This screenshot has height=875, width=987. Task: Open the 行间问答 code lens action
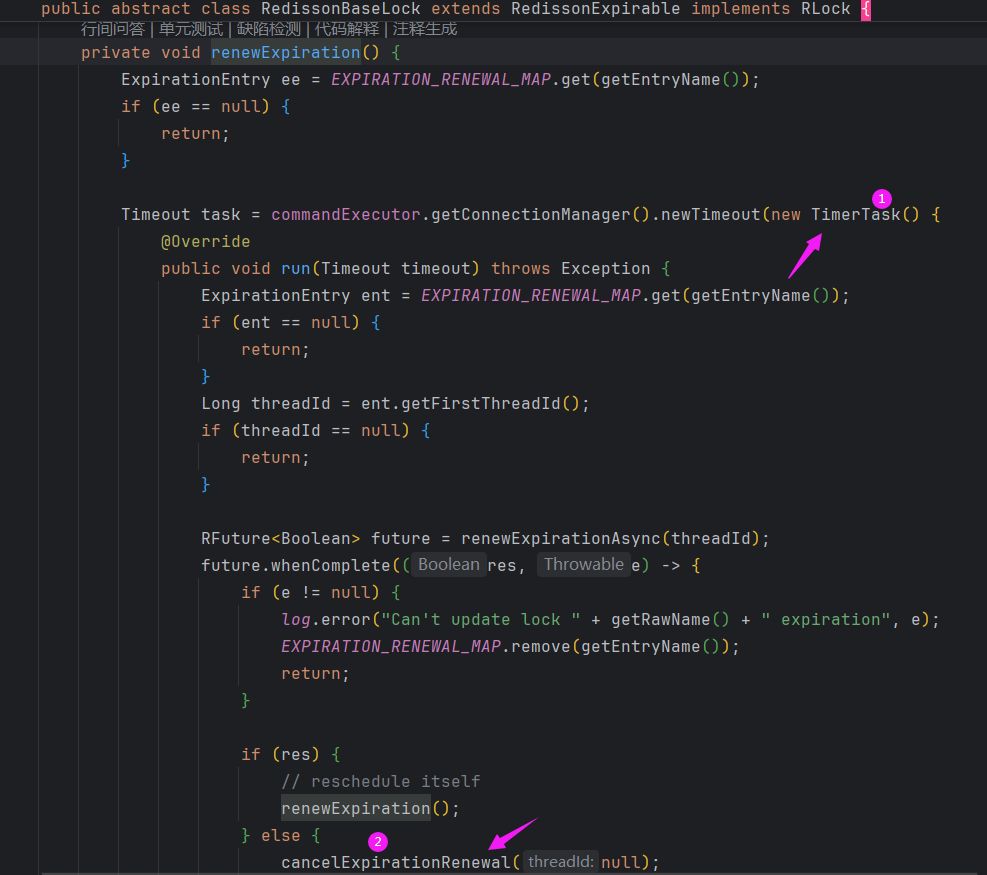(x=113, y=29)
